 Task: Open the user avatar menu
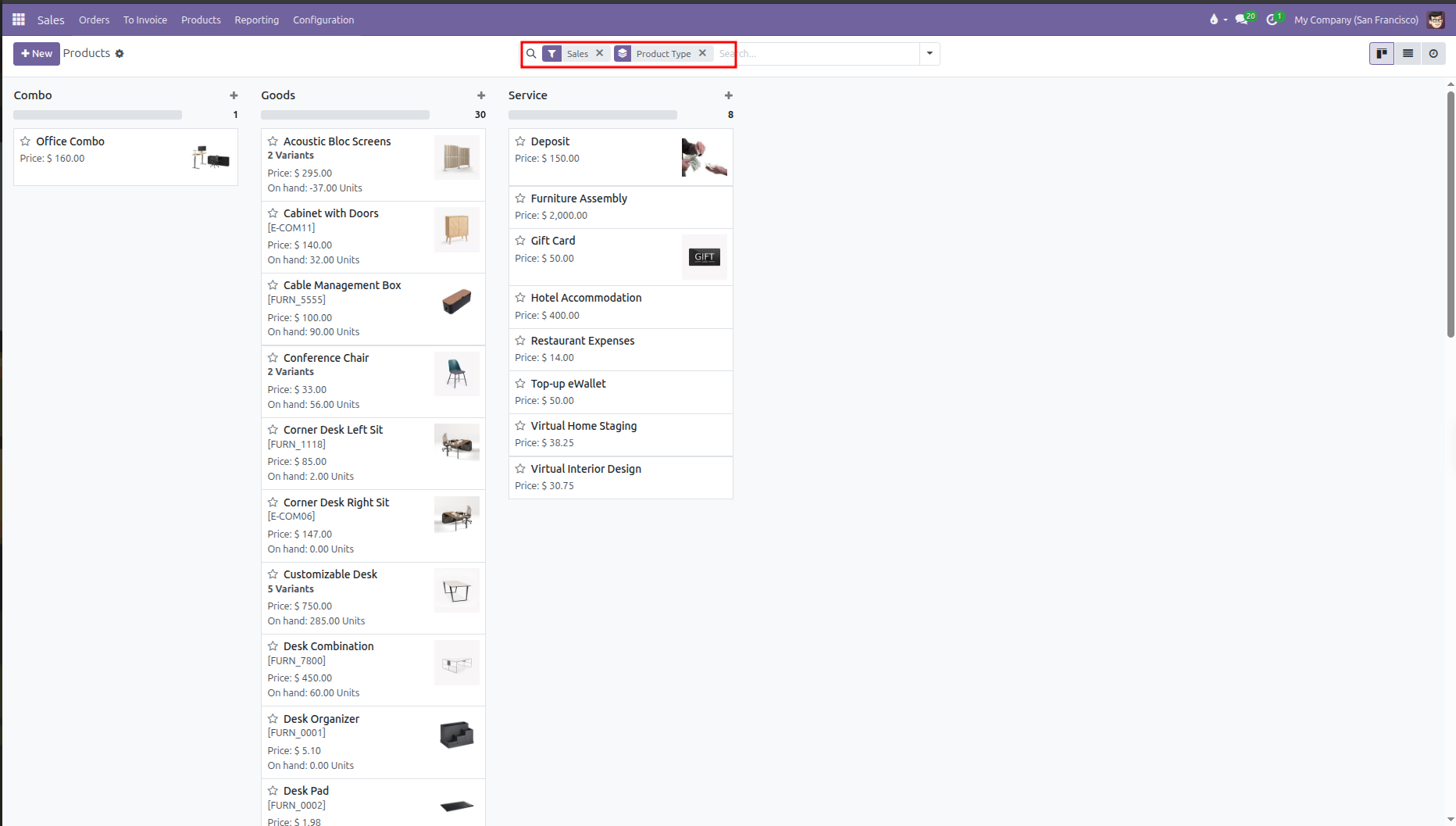click(1436, 20)
